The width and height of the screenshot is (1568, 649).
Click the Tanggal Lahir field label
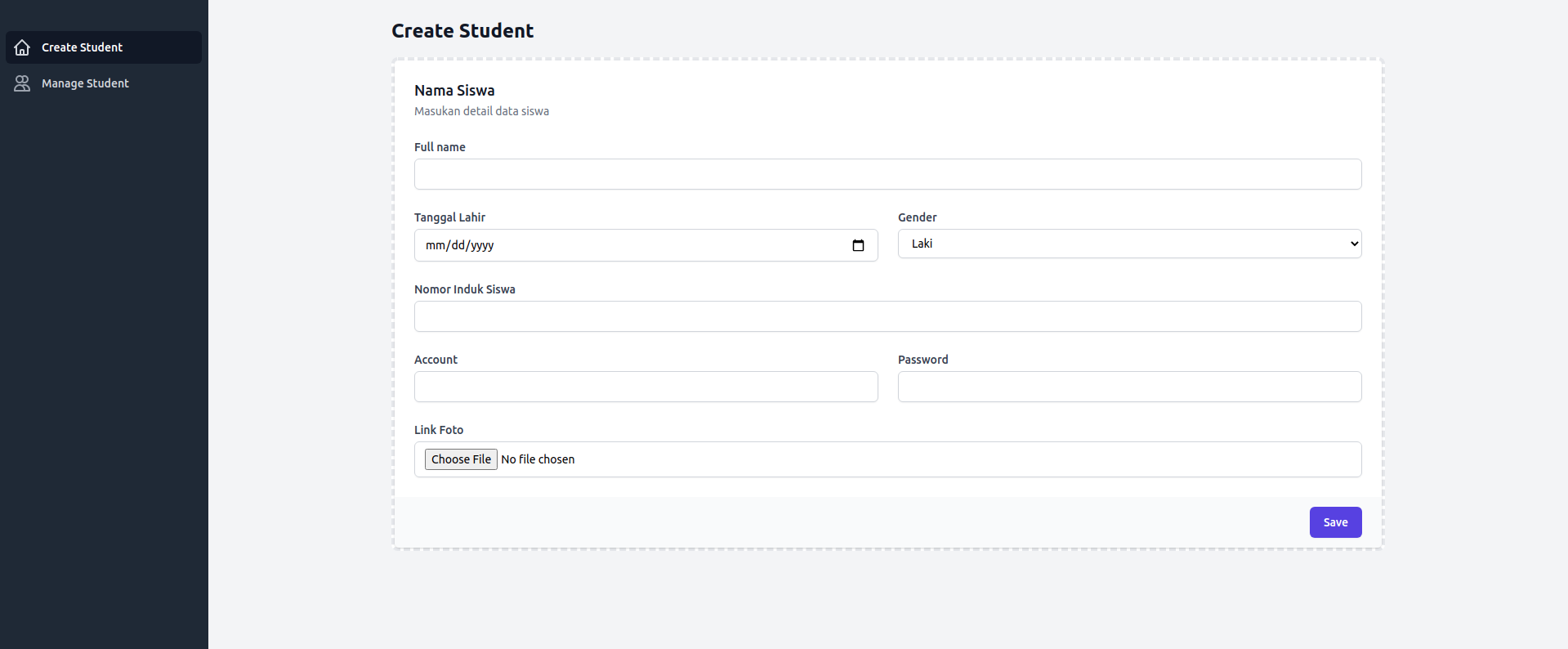tap(449, 217)
